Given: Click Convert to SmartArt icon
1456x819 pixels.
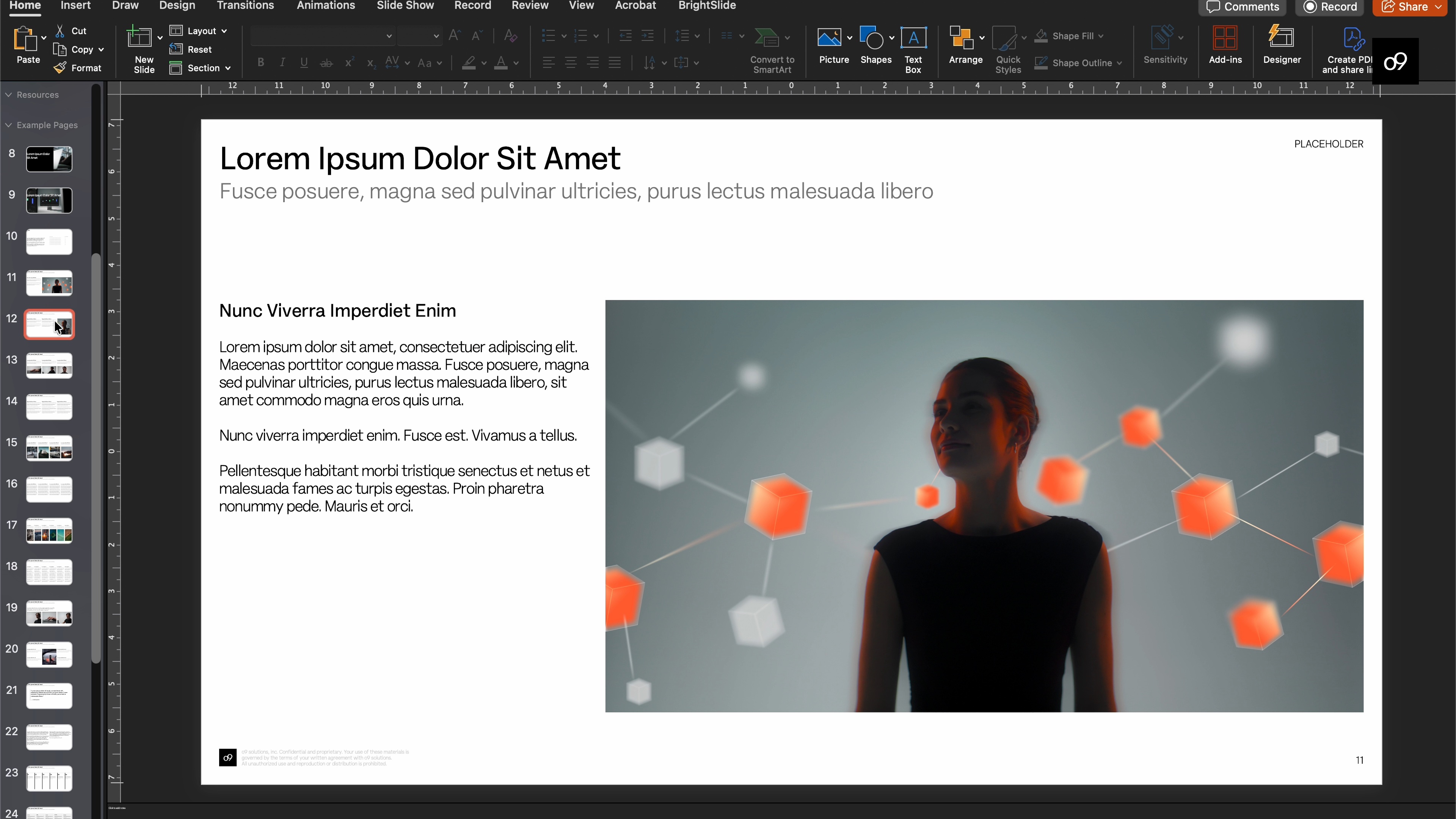Looking at the screenshot, I should click(767, 37).
